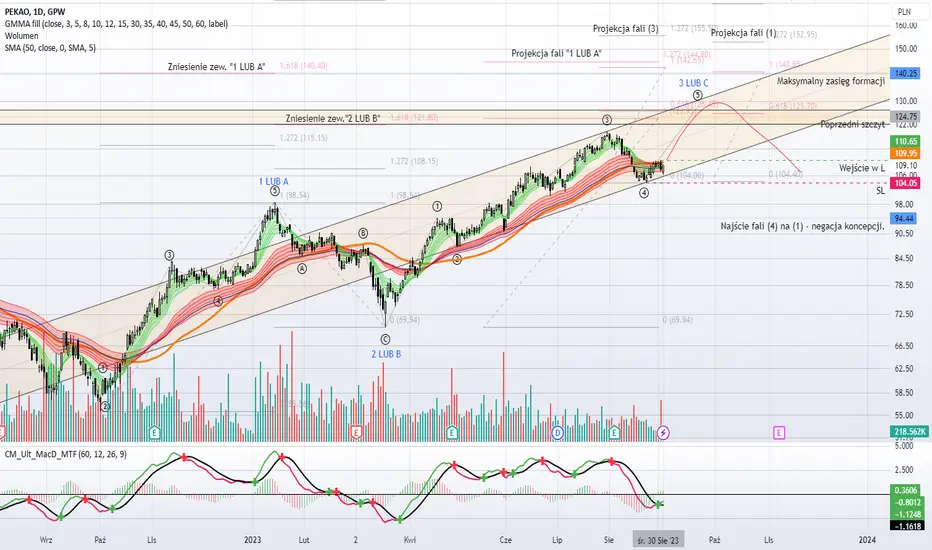Viewport: 932px width, 550px height.
Task: Click the green earnings 'E' marker near Kwiecień
Action: 452,432
